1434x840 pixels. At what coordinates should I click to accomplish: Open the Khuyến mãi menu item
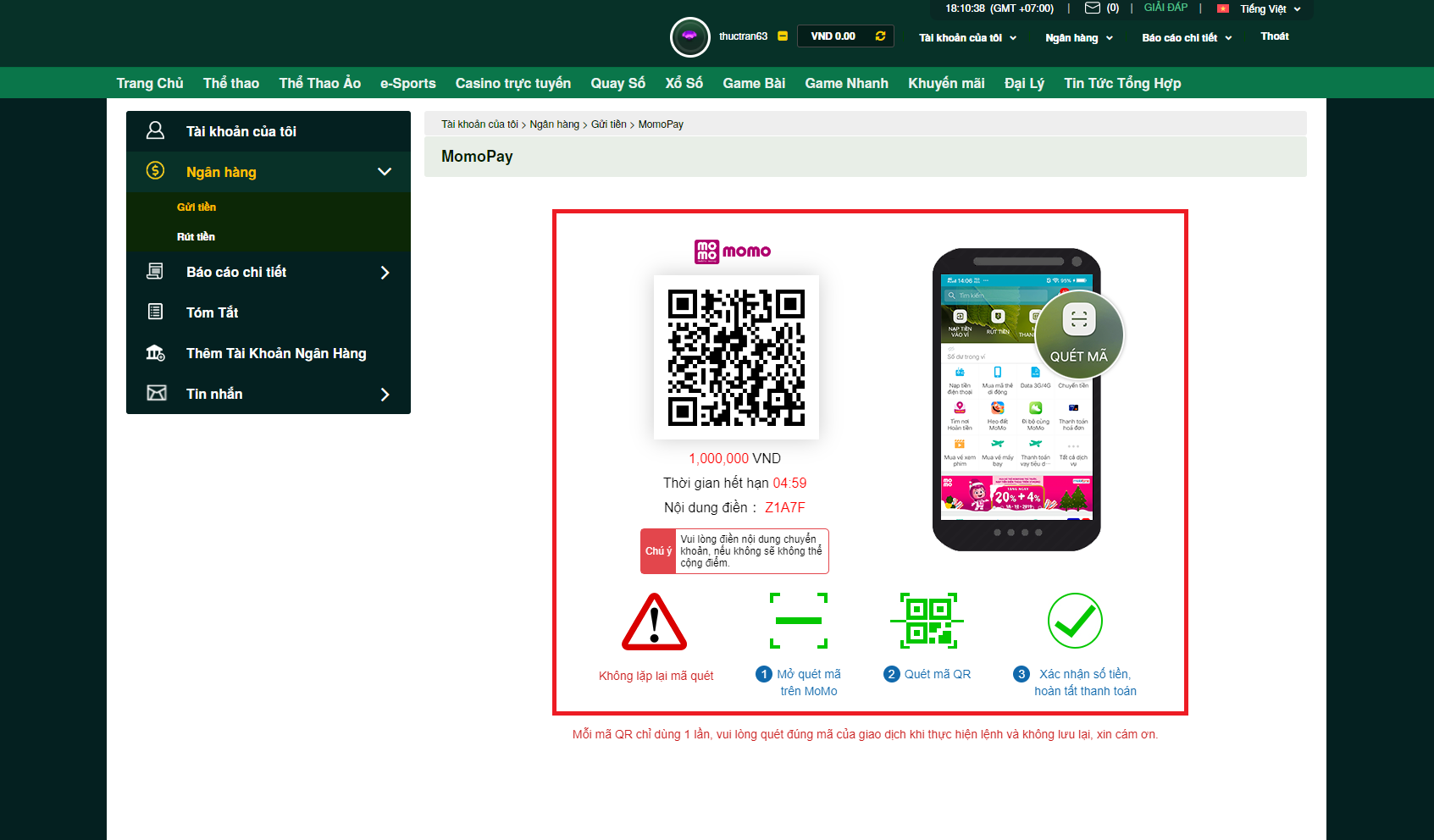pos(945,82)
